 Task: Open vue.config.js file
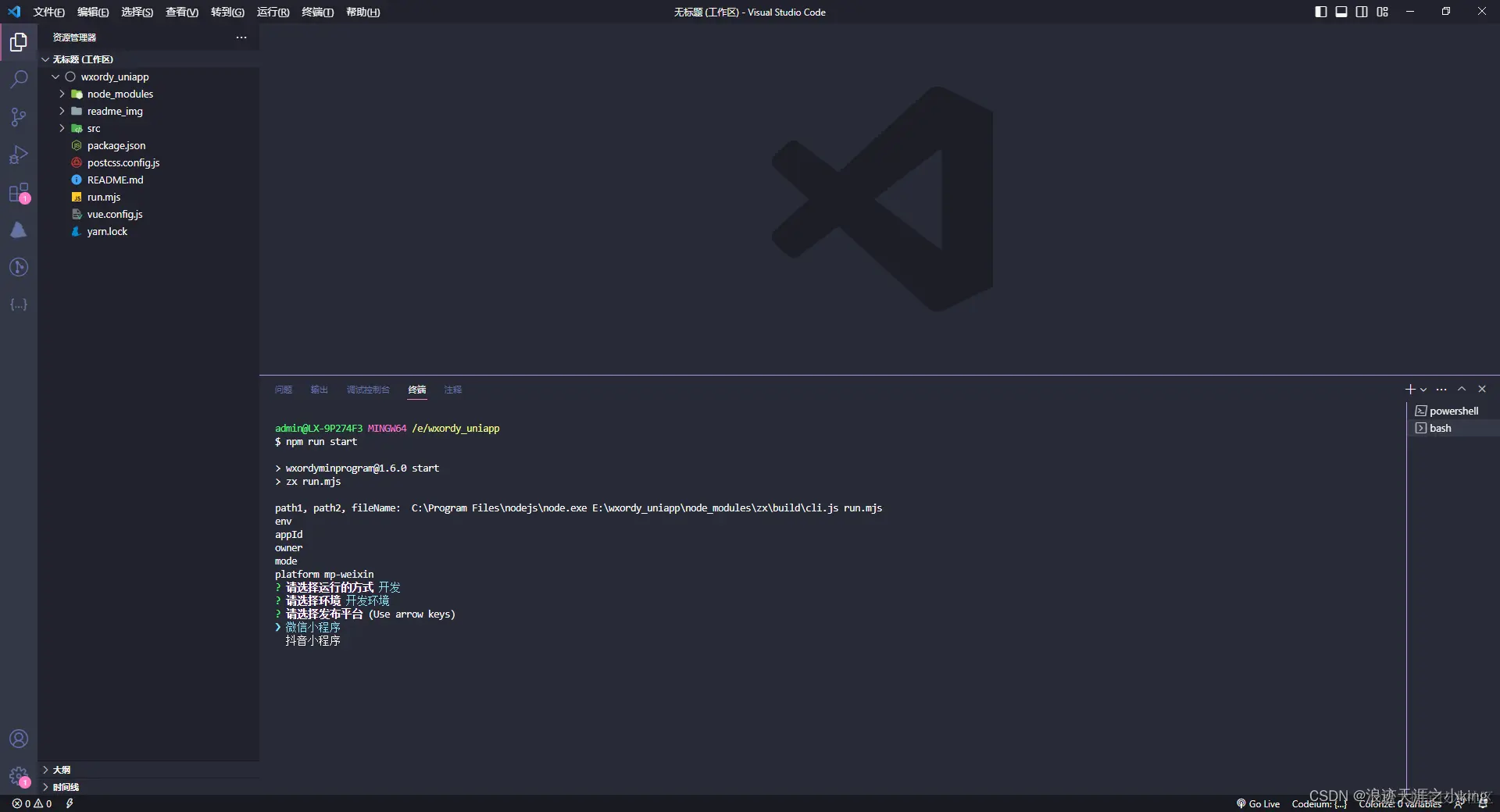coord(148,214)
